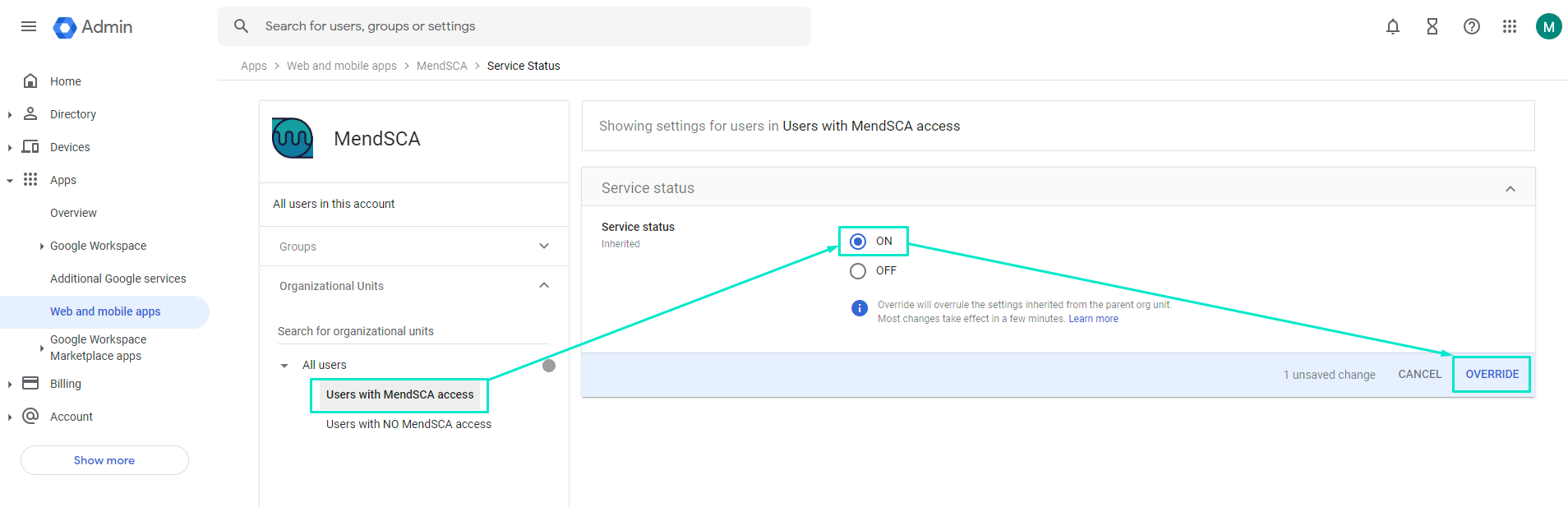The image size is (1568, 507).
Task: Collapse the All users tree node
Action: (284, 366)
